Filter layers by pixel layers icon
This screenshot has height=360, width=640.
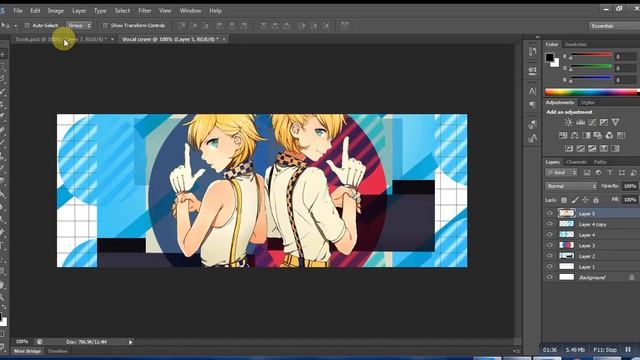587,173
